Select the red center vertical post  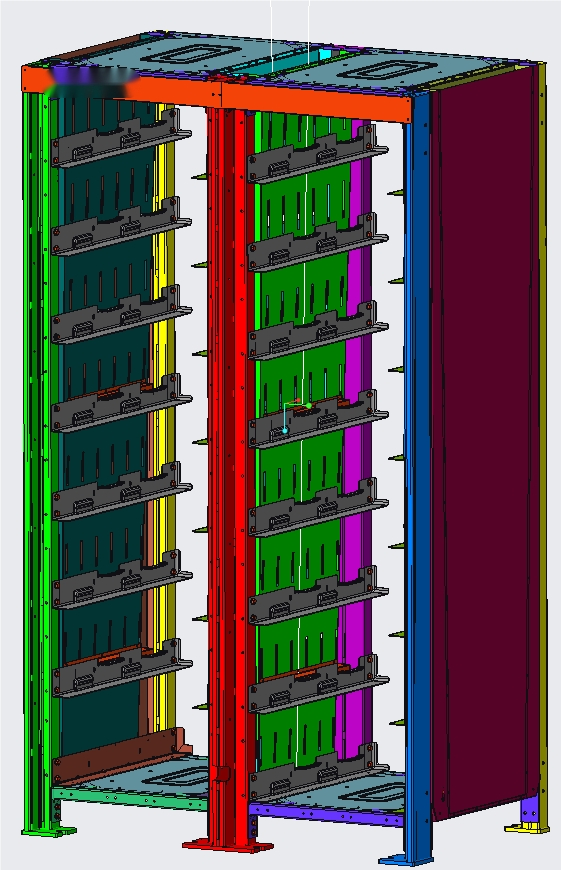226,472
